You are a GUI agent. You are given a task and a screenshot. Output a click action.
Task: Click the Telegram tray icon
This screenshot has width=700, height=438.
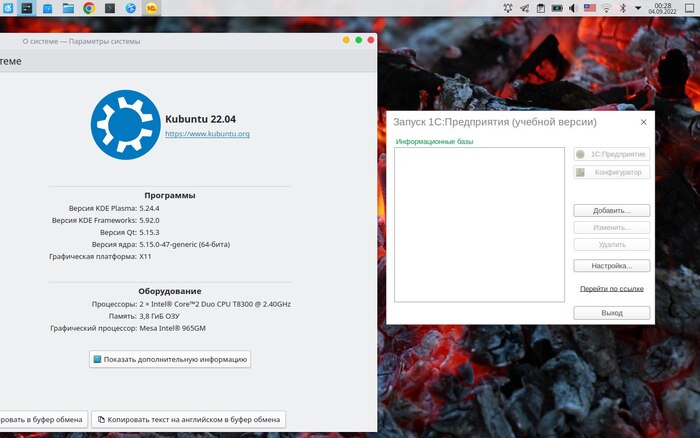(x=524, y=8)
